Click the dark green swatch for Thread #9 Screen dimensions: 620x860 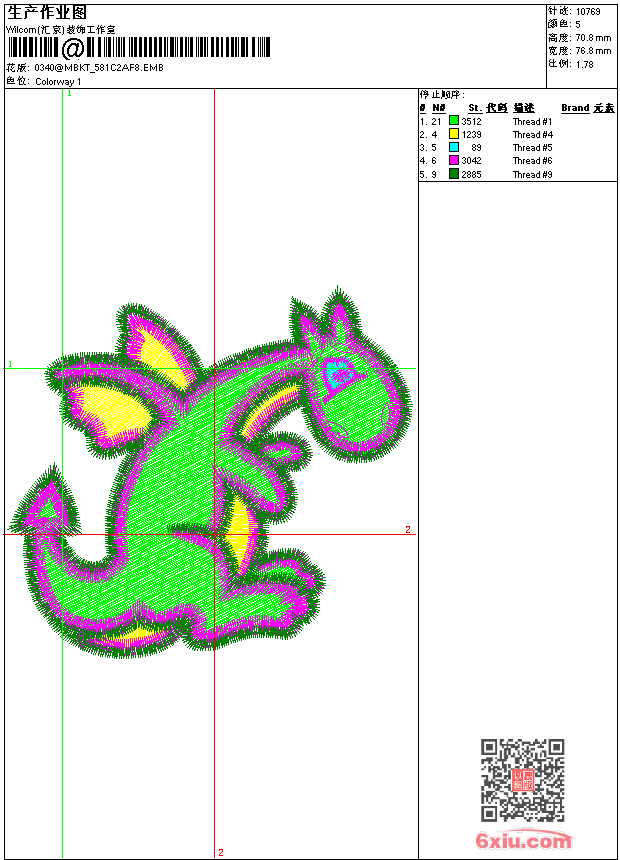[454, 174]
